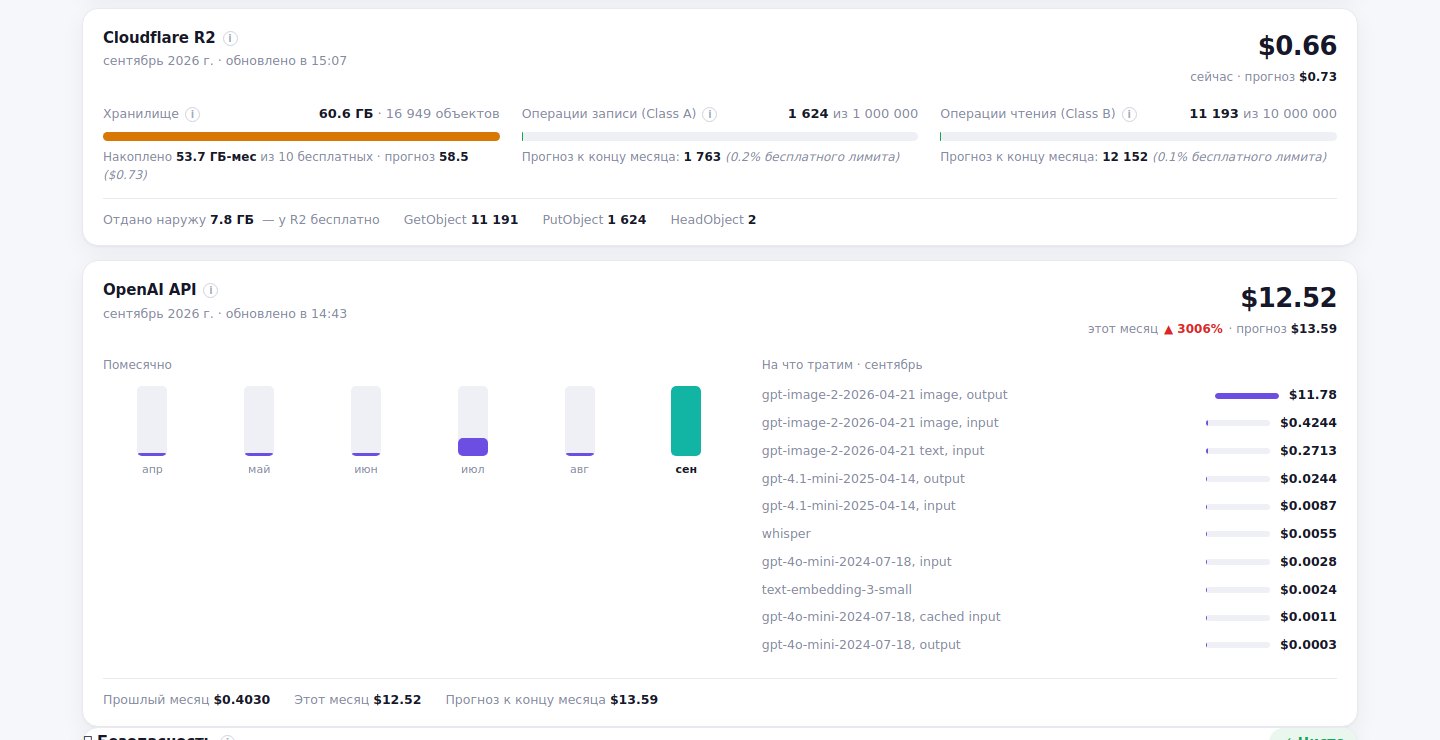Show info tooltip for Хранилище

(x=192, y=114)
